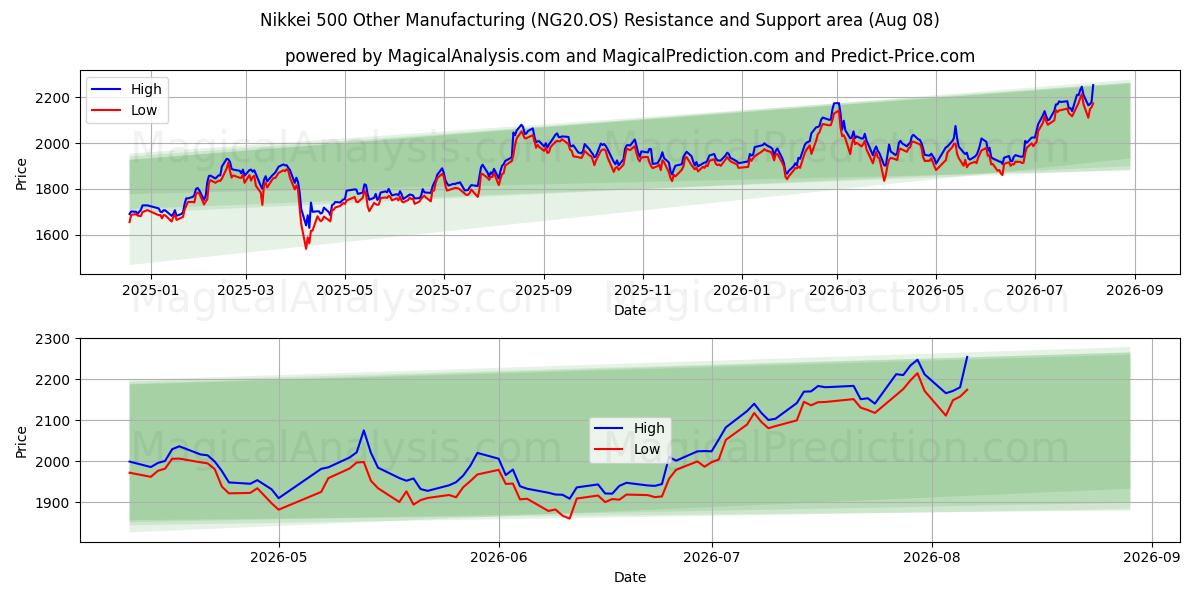Click the chart title mentioning Nikkei 500 Other Manufacturing

(600, 20)
